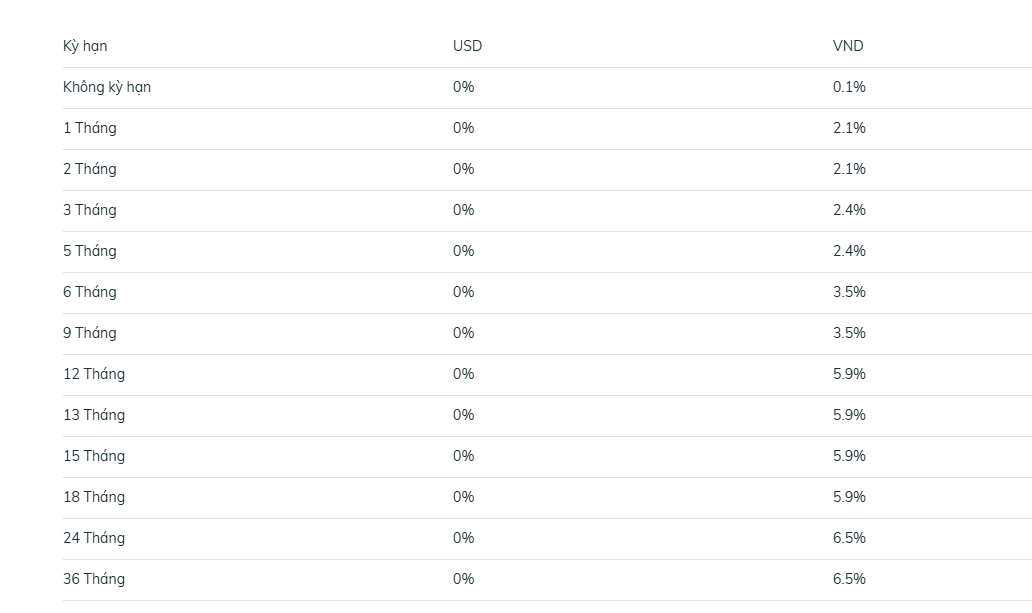Click the "24 Tháng" term label
This screenshot has height=613, width=1032.
pyautogui.click(x=94, y=539)
